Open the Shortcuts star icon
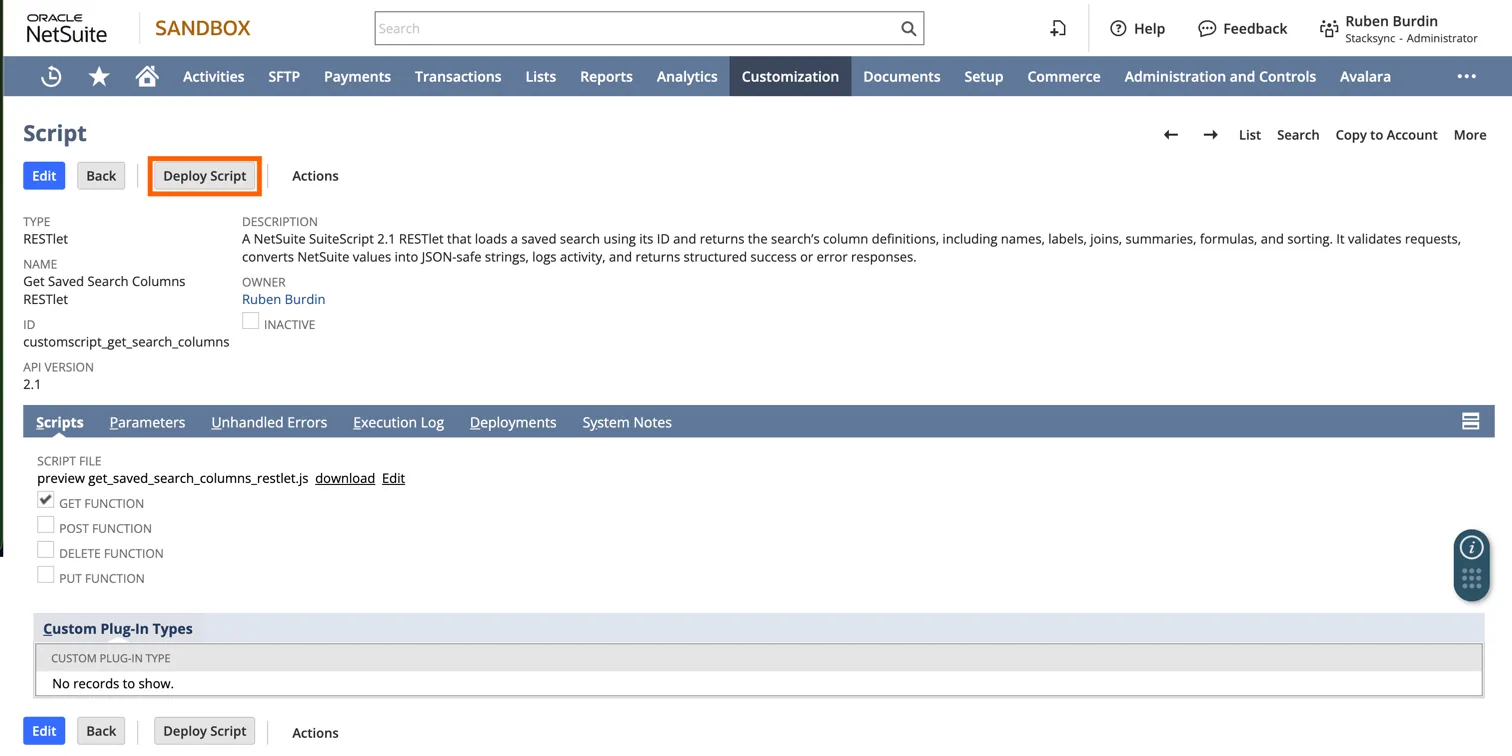The width and height of the screenshot is (1512, 756). (x=99, y=76)
